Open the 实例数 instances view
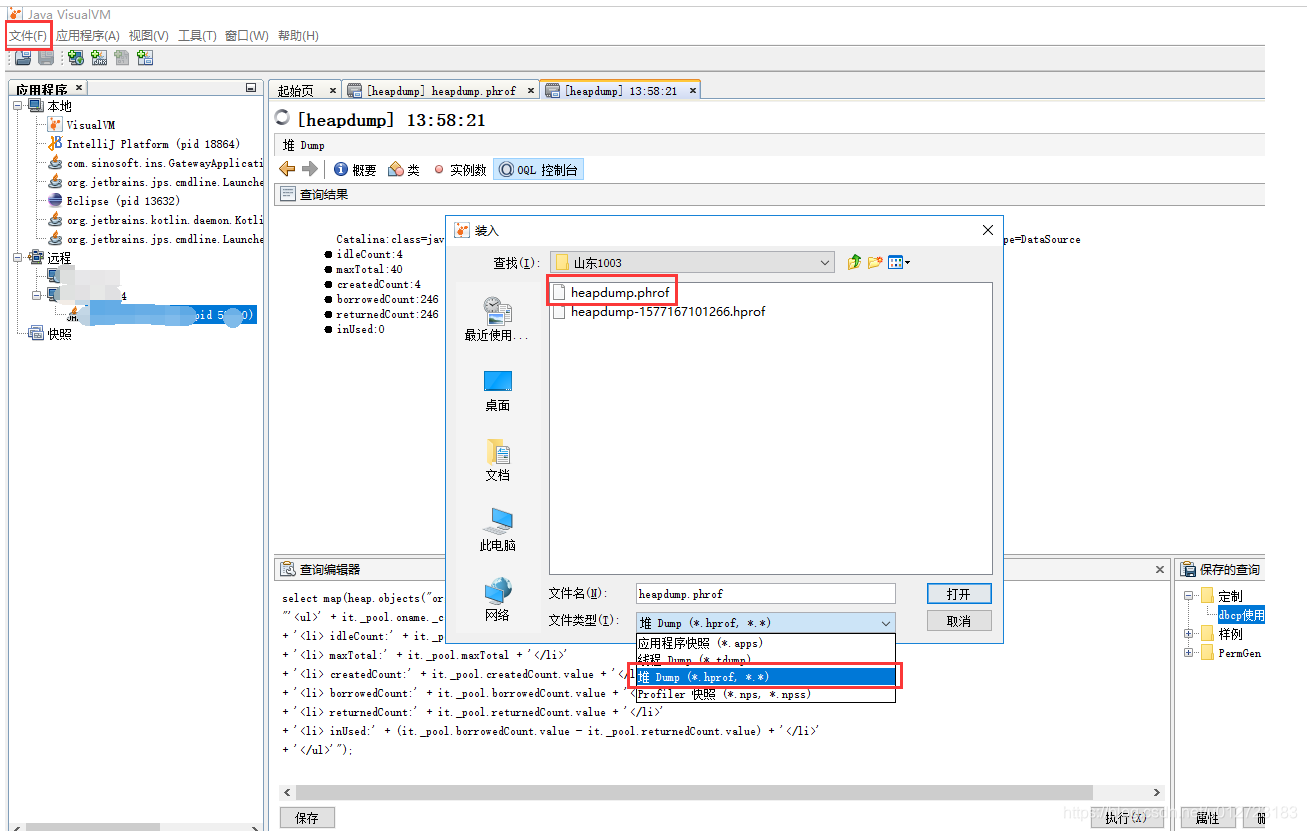The image size is (1307, 831). (x=460, y=170)
